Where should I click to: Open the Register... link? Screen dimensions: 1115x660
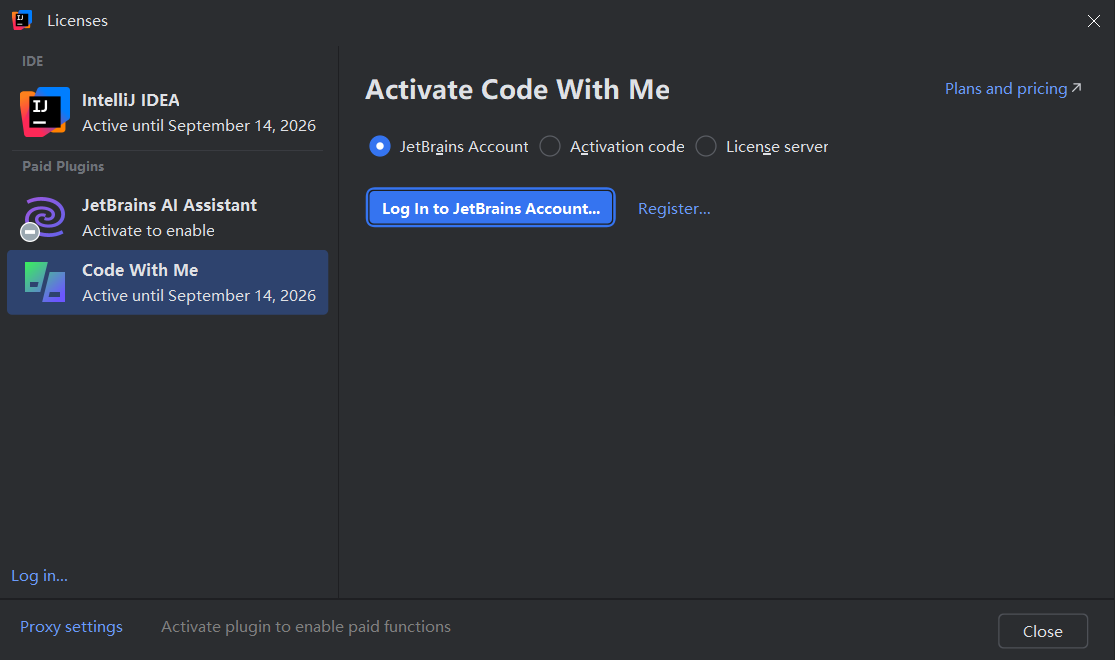[x=674, y=208]
